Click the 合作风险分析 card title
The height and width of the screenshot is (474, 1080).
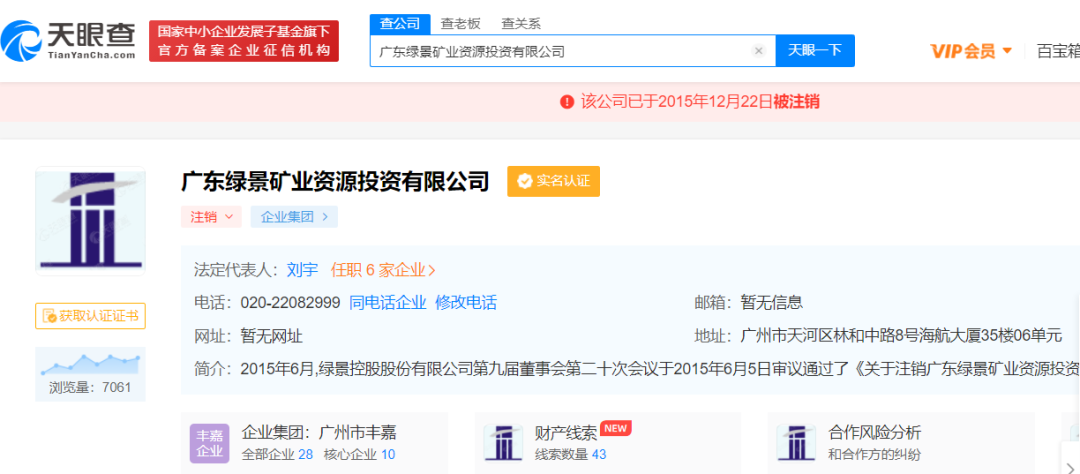click(x=875, y=433)
